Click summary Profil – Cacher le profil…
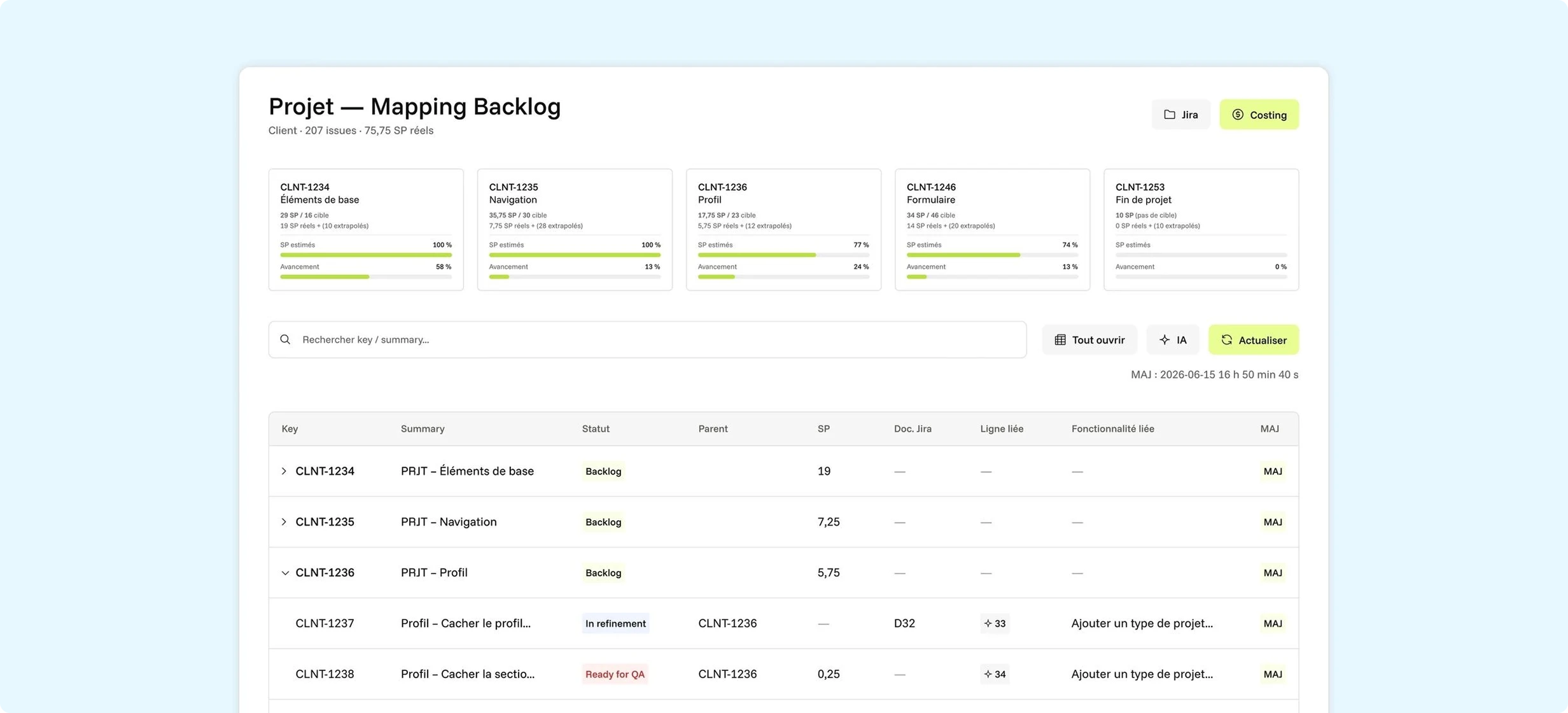Screen dimensions: 1568x713 coord(466,623)
